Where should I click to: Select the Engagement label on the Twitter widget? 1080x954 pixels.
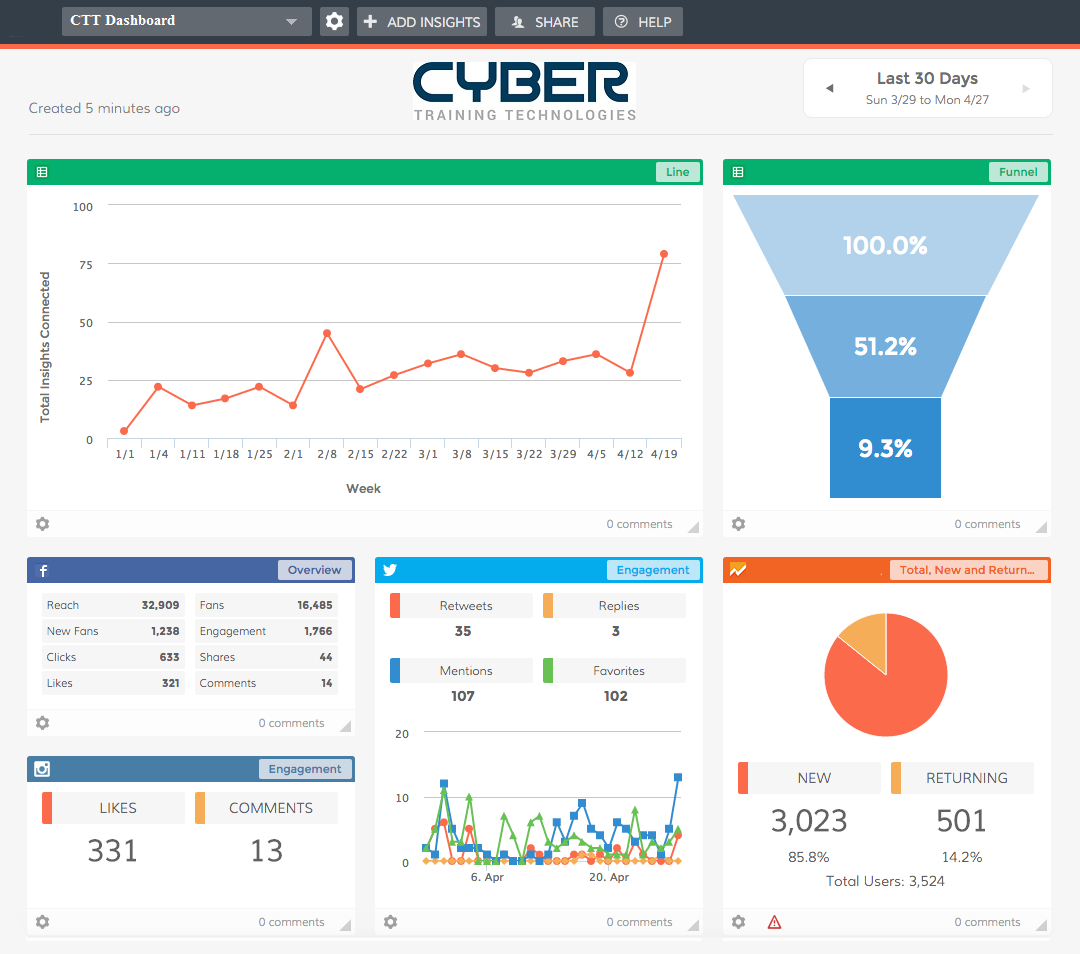(x=653, y=569)
